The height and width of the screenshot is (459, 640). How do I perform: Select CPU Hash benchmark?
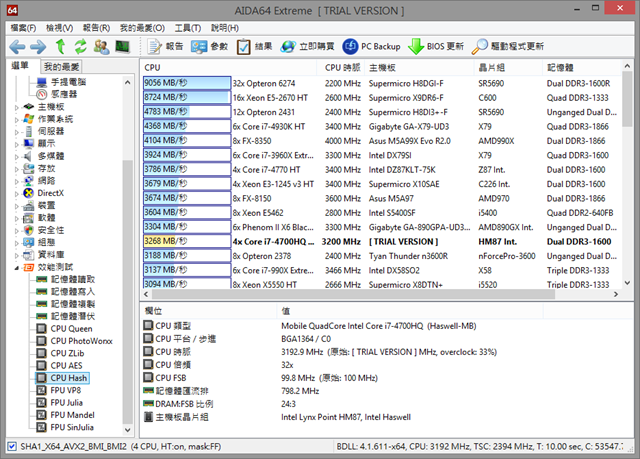click(68, 378)
